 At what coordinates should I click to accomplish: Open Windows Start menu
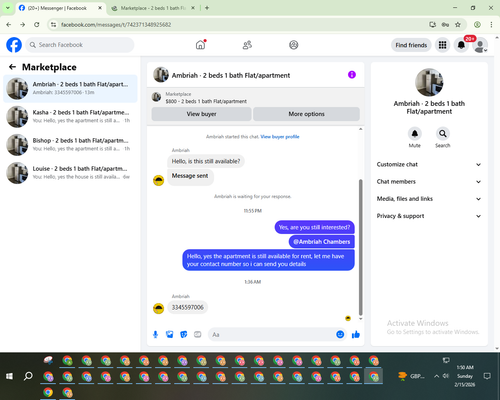[9, 376]
